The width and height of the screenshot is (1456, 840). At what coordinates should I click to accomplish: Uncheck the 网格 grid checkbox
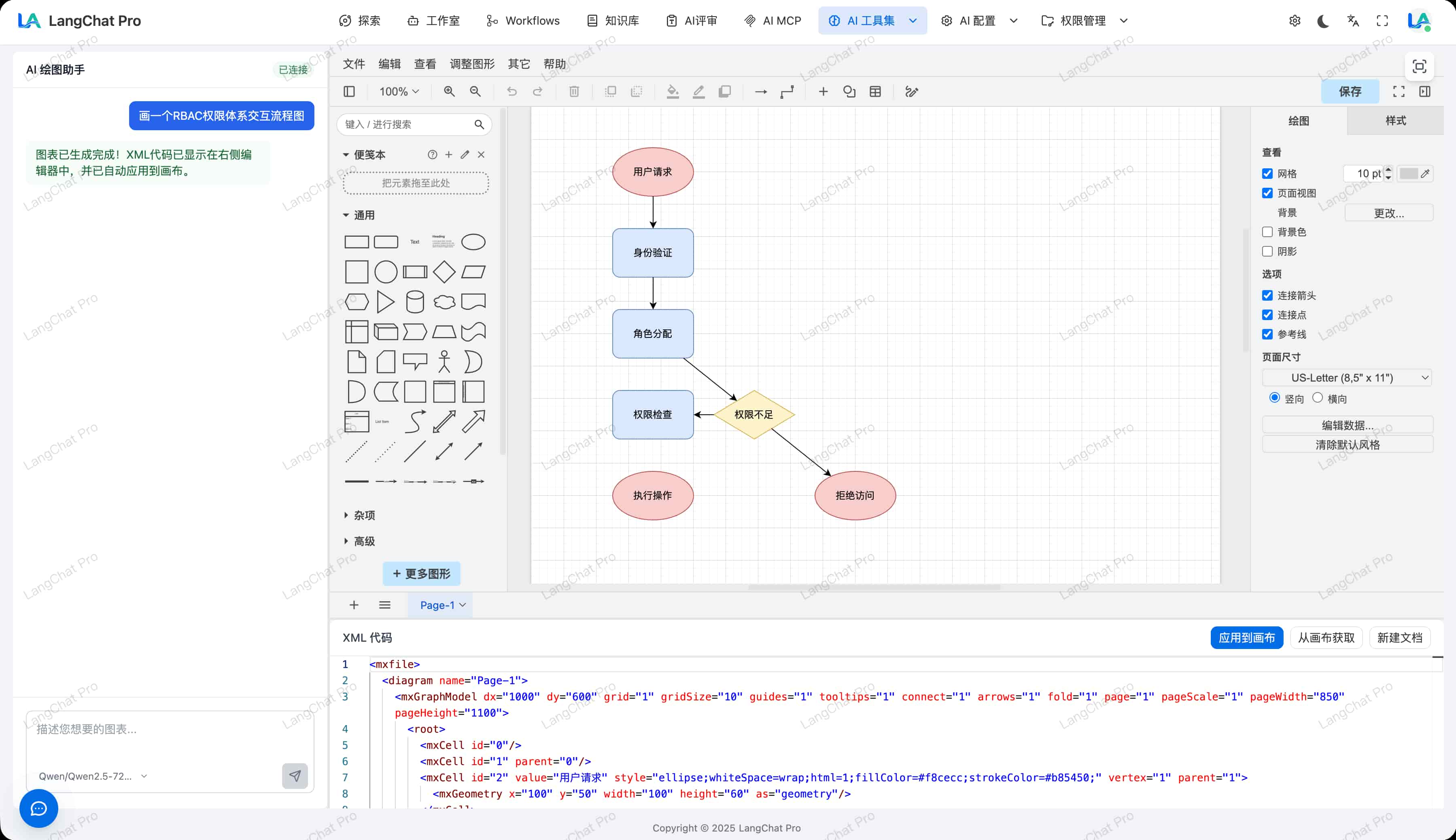(1267, 174)
